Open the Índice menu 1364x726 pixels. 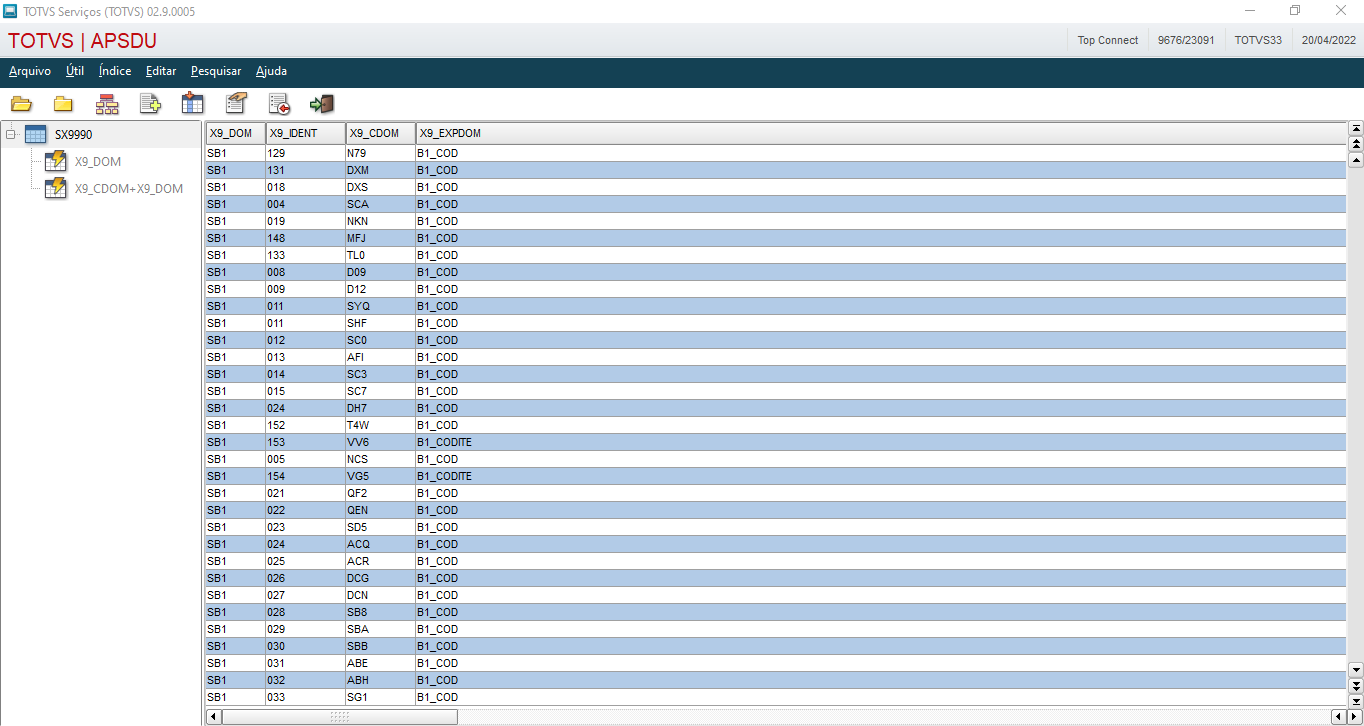pyautogui.click(x=115, y=71)
